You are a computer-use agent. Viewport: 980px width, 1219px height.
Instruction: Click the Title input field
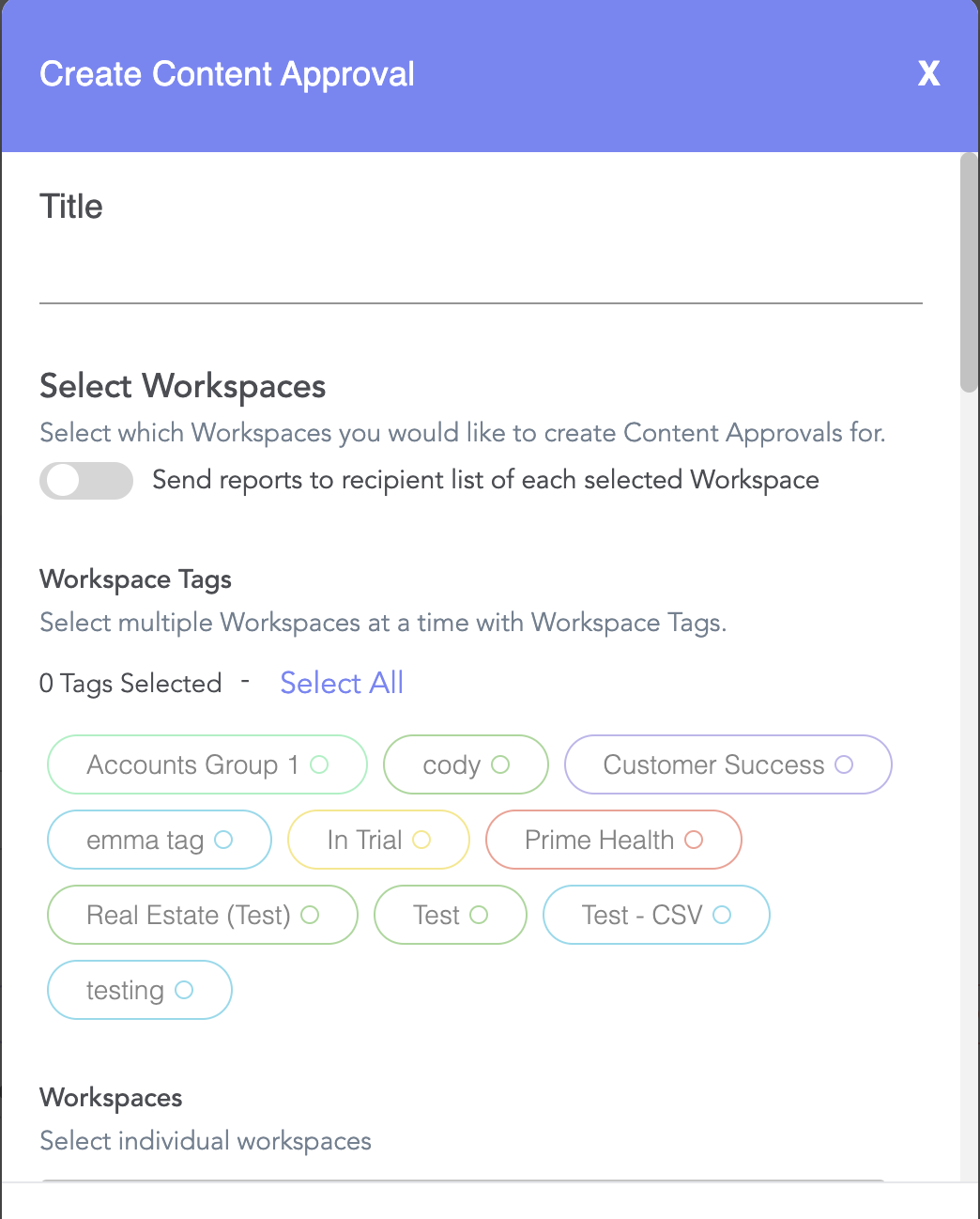coord(481,274)
